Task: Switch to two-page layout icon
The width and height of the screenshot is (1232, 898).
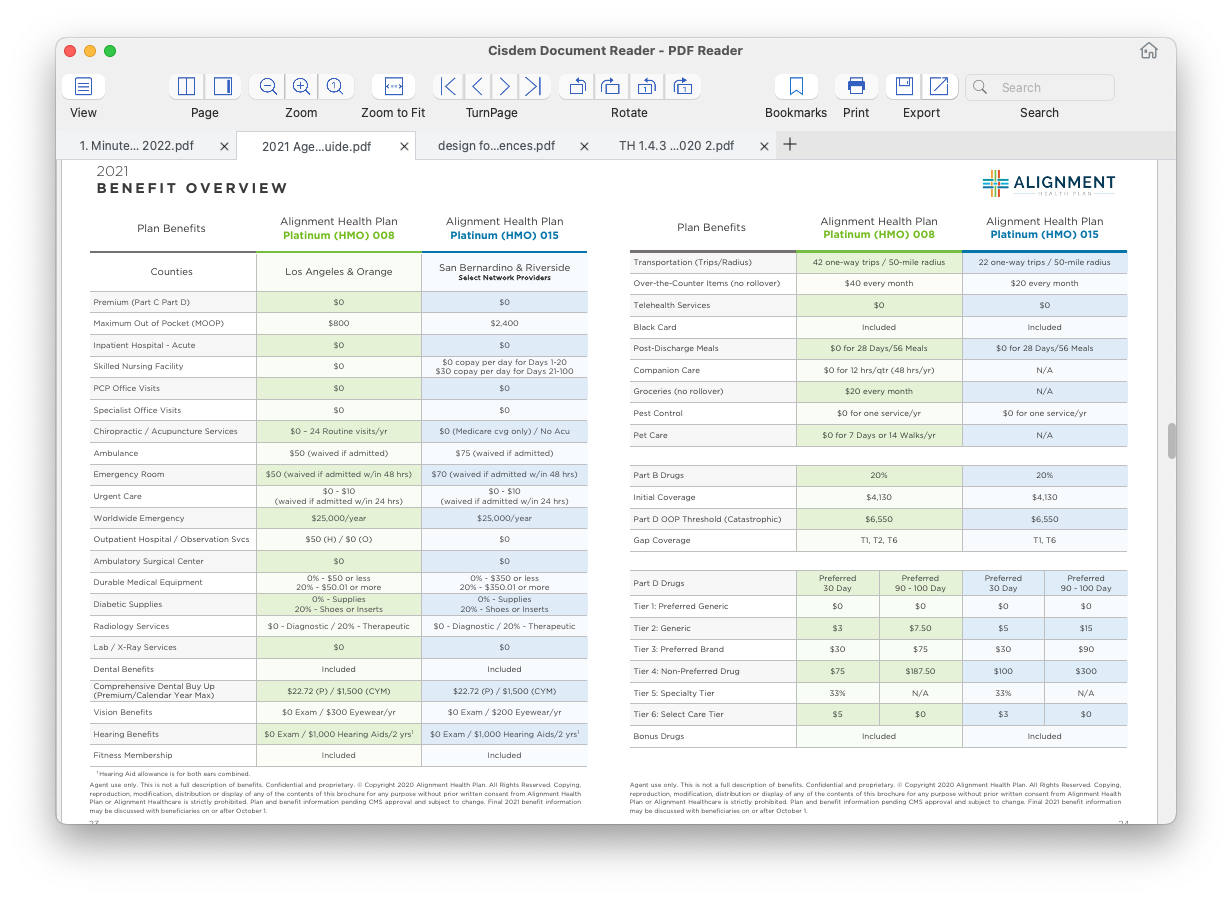Action: pyautogui.click(x=187, y=86)
